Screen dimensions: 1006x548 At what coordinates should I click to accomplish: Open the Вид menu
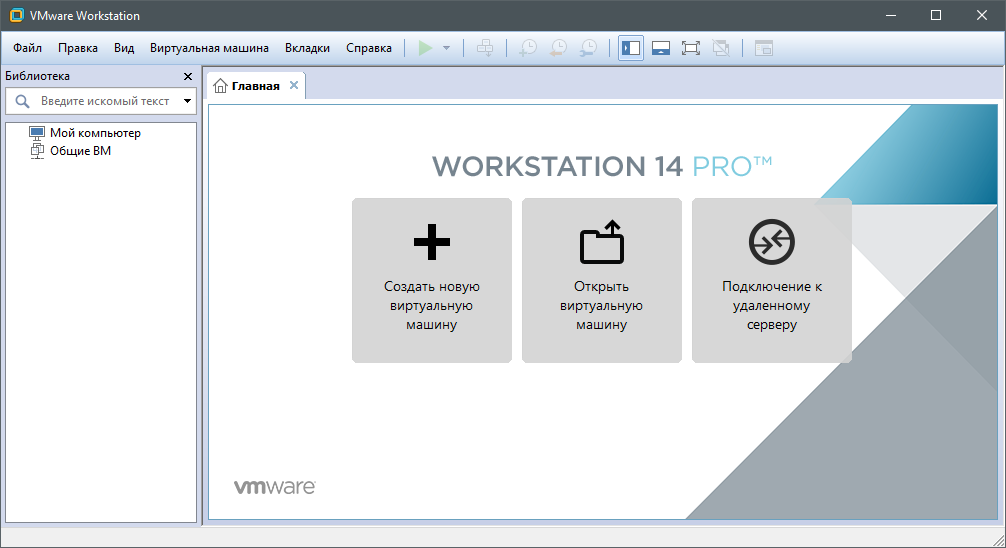pos(124,48)
